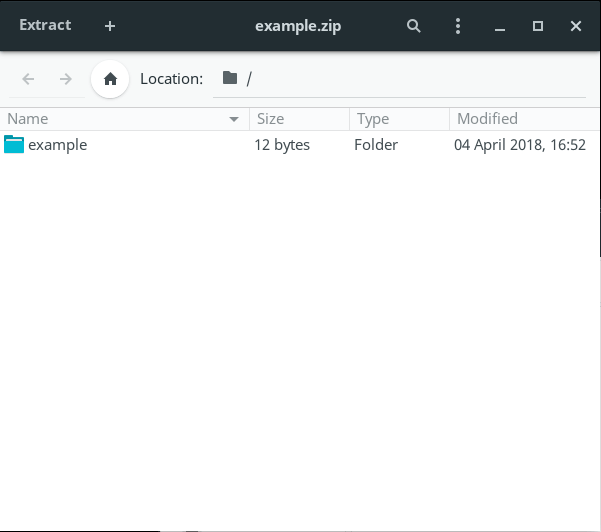Image resolution: width=601 pixels, height=532 pixels.
Task: Click the folder icon beside Location
Action: [230, 78]
